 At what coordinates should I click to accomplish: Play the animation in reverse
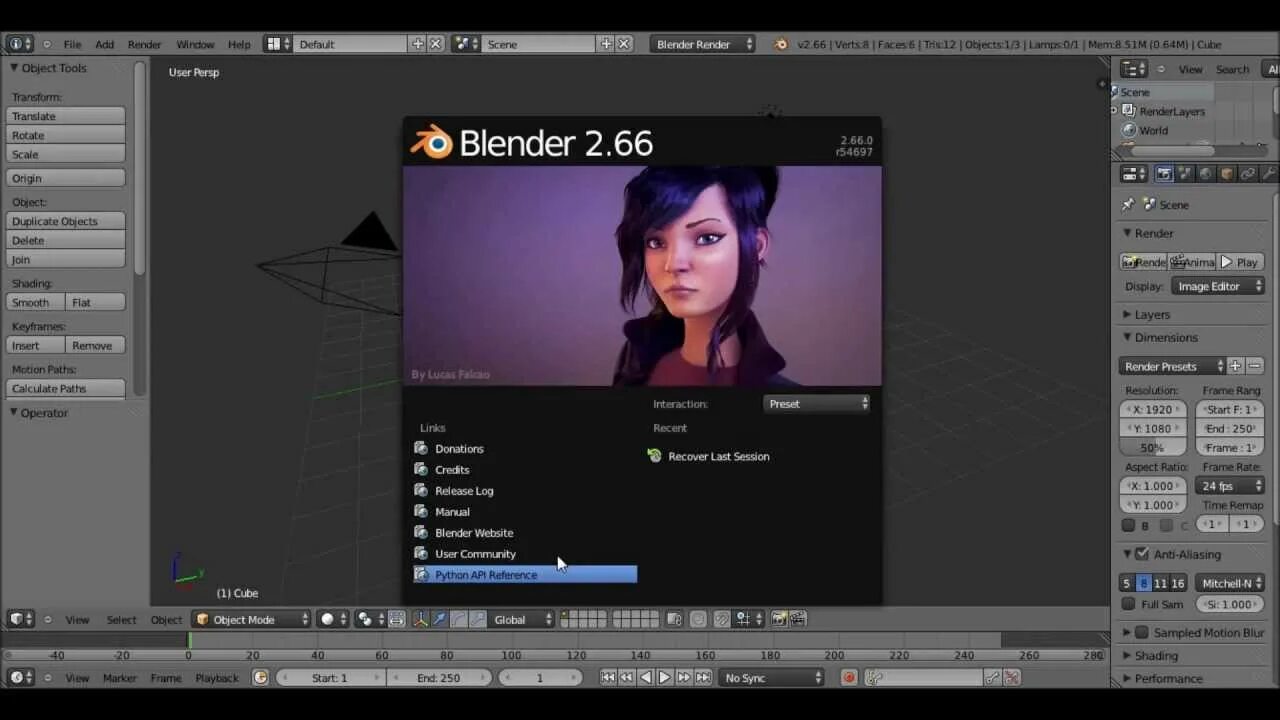tap(646, 677)
